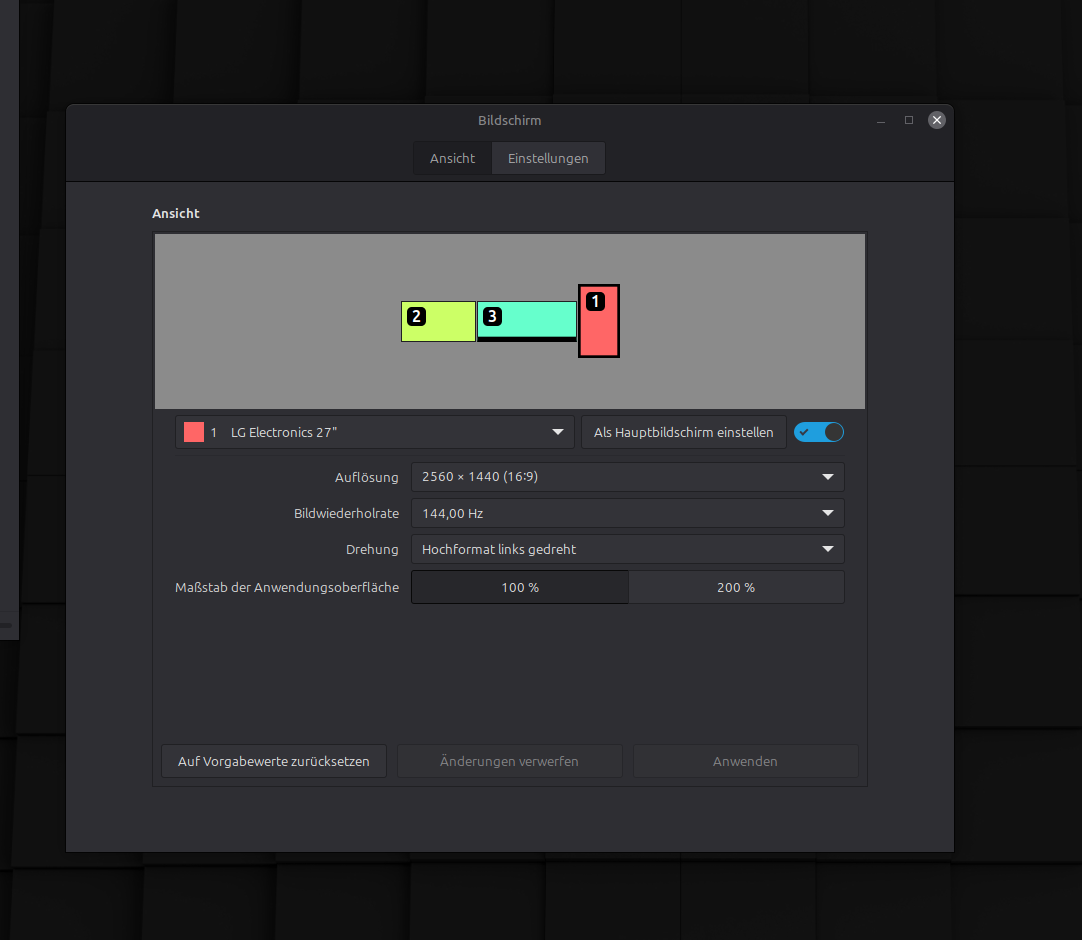Open the Einstellungen tab

coord(548,158)
